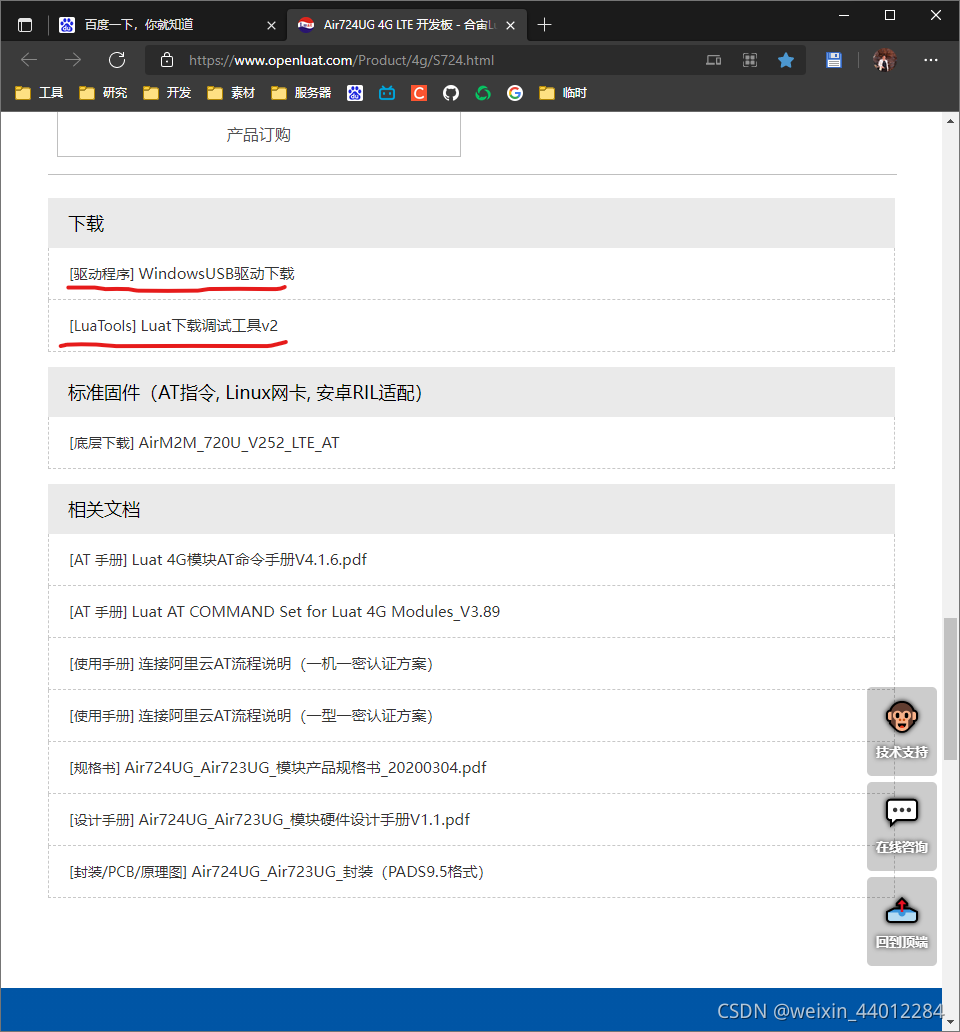Open AirM2M_720U_V252_LTE_AT firmware link

tap(204, 443)
